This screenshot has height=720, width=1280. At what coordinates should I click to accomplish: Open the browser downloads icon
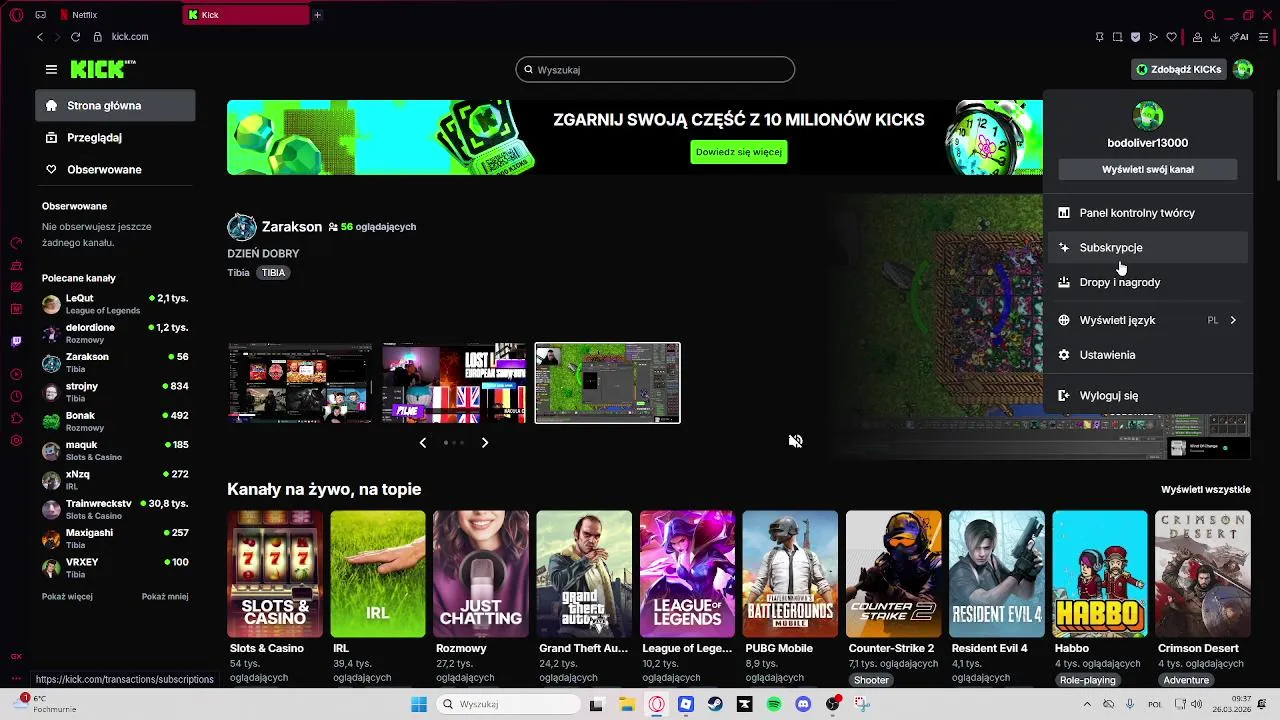(1215, 37)
